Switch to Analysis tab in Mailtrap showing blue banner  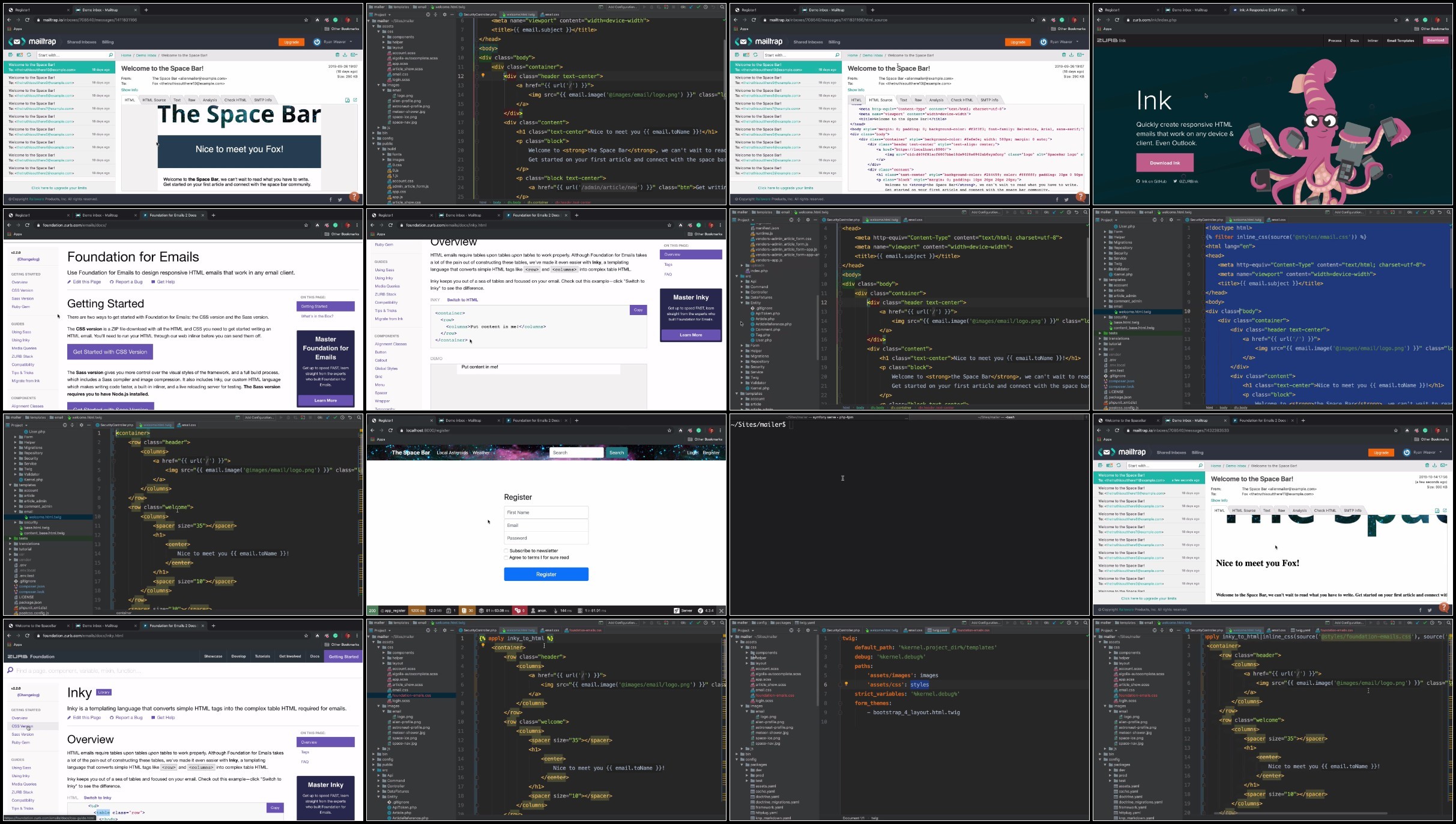coord(210,100)
